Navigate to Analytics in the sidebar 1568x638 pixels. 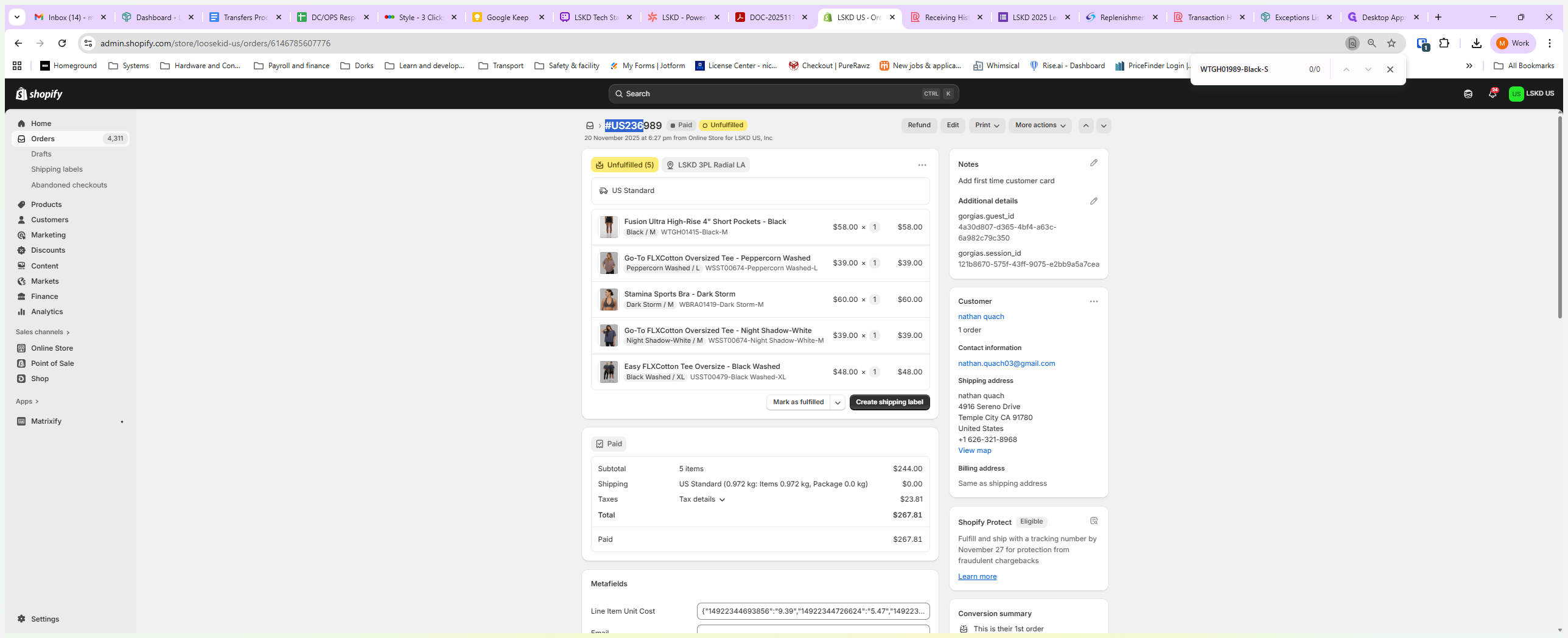[47, 312]
